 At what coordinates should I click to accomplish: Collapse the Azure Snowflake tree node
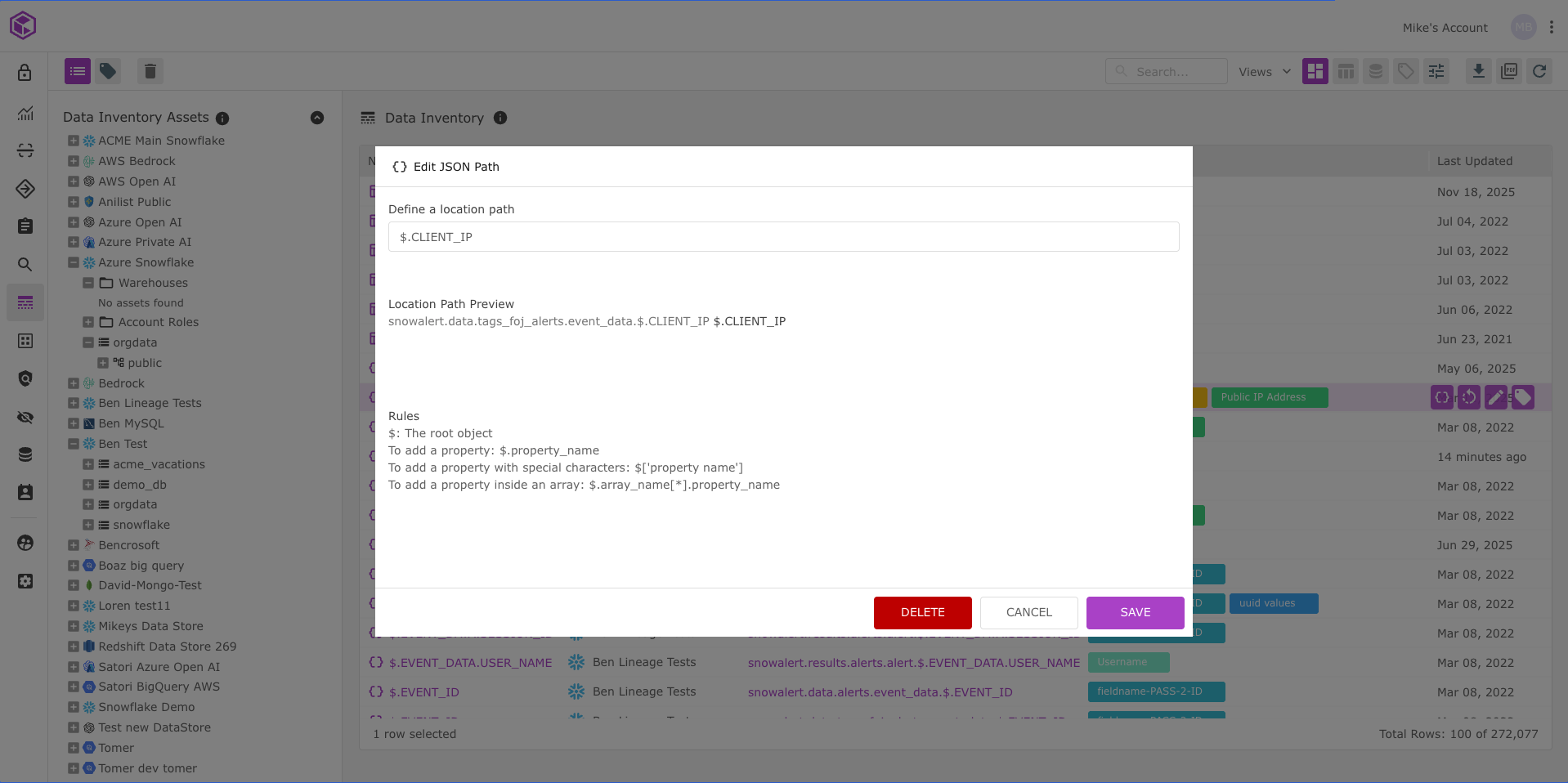74,262
